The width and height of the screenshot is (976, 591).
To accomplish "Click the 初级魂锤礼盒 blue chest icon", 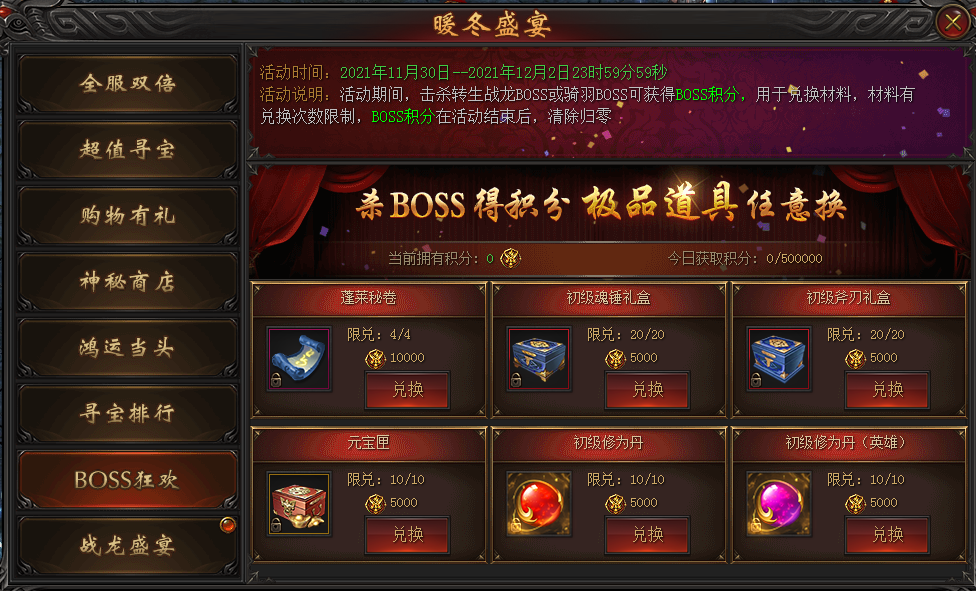I will [539, 359].
